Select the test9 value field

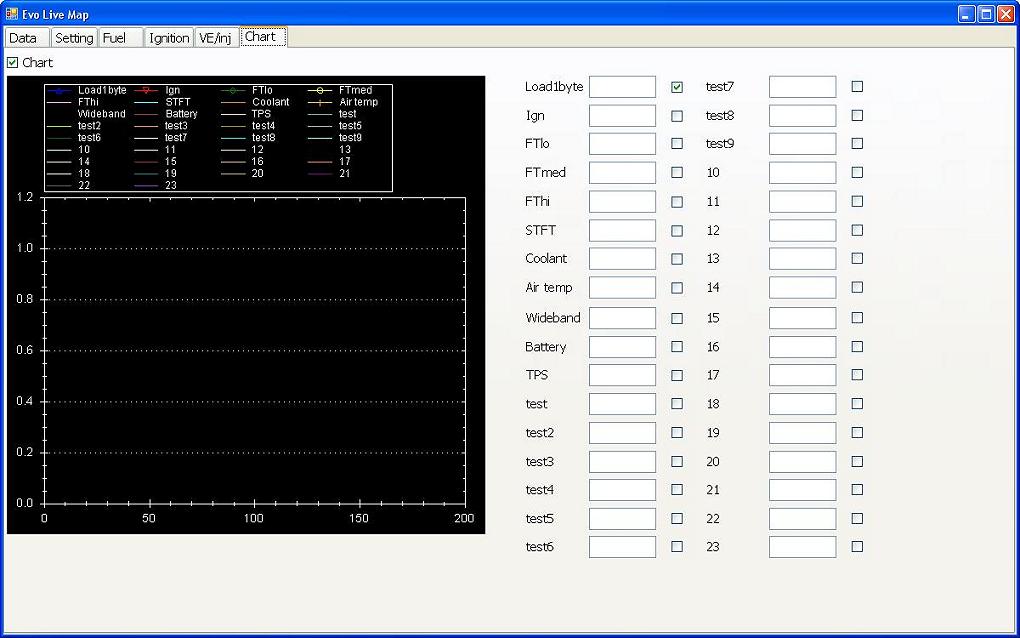click(x=803, y=144)
